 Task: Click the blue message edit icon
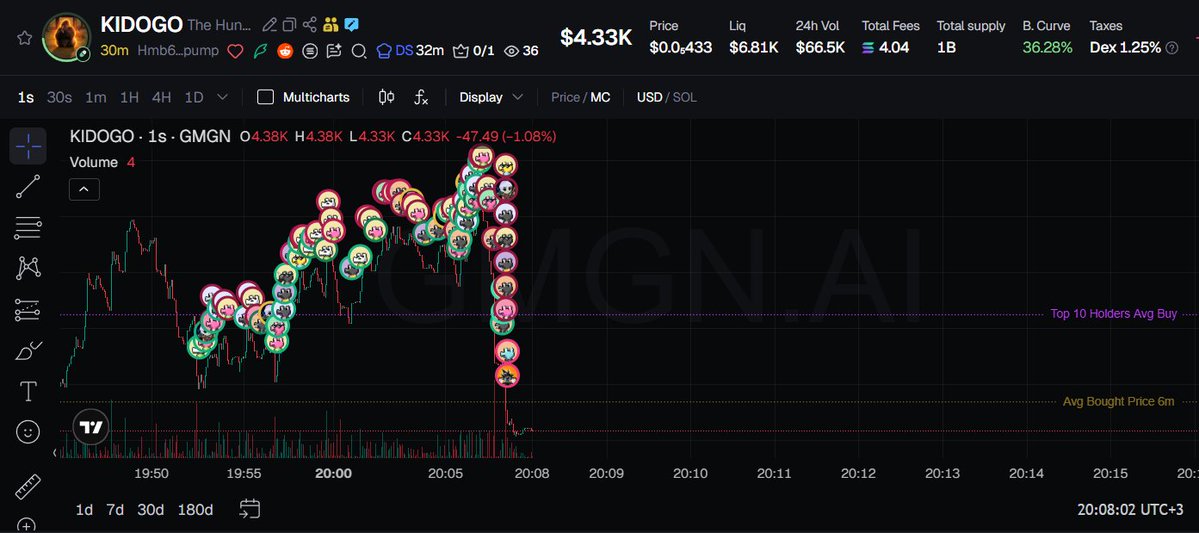(x=351, y=24)
